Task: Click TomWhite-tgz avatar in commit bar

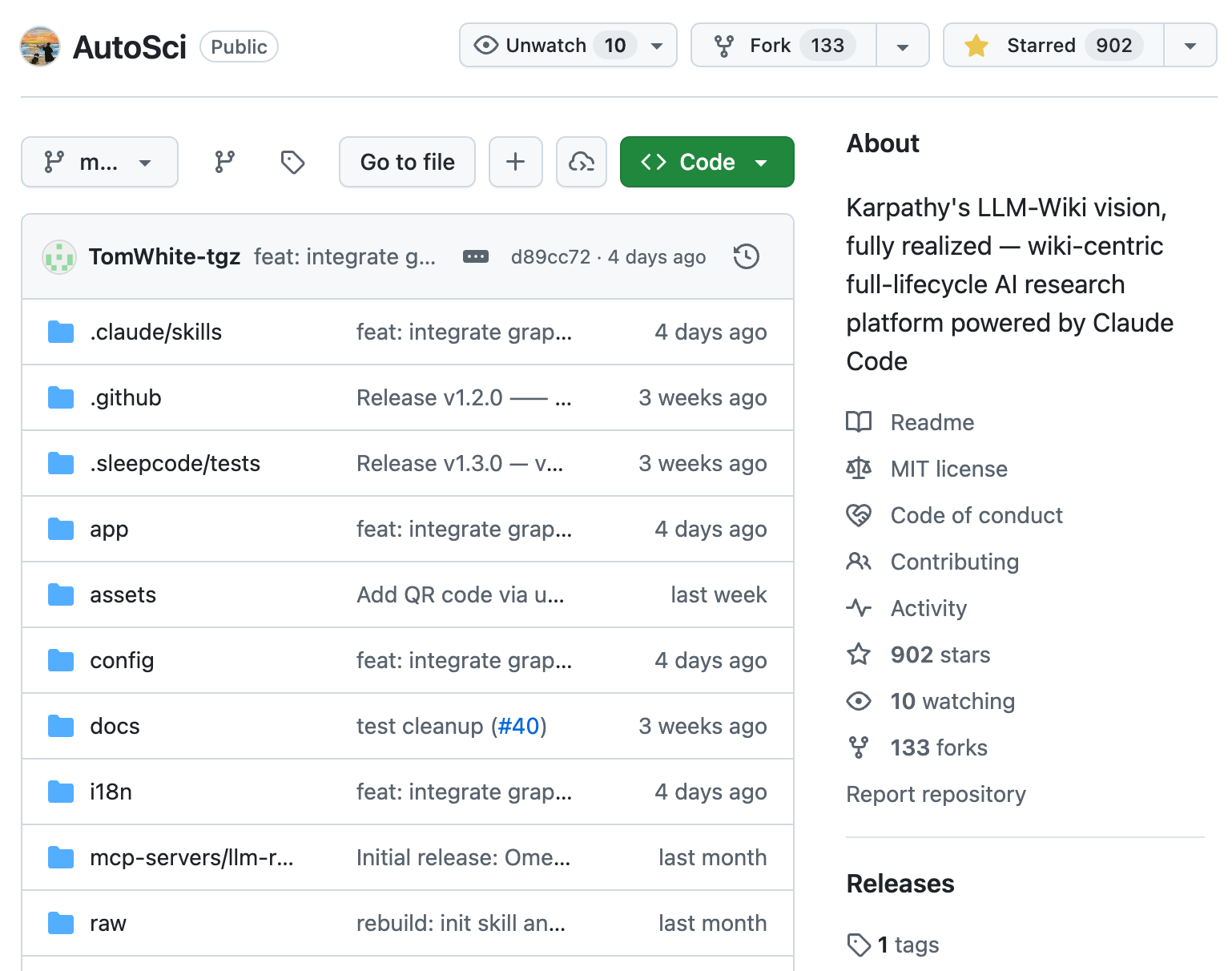Action: tap(59, 256)
